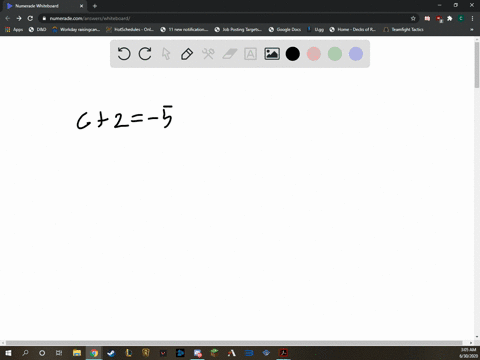
Task: Launch Steam from the taskbar
Action: pos(111,353)
